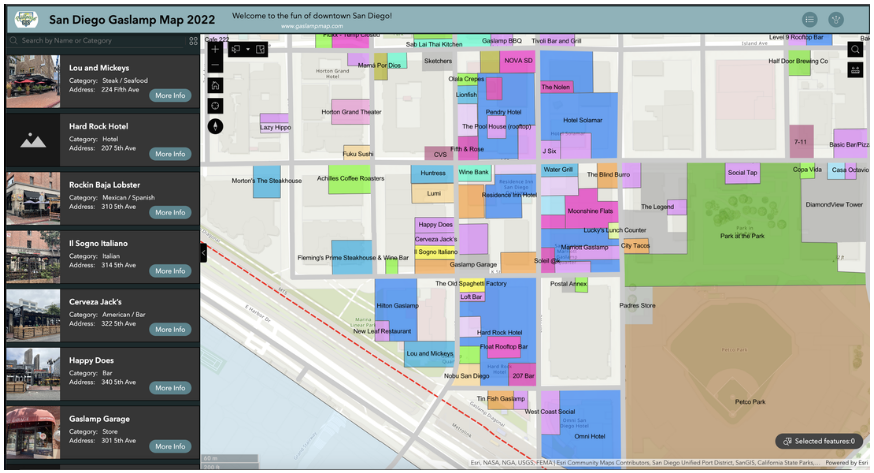The height and width of the screenshot is (473, 874).
Task: Select NOVA SD pink block
Action: (x=518, y=61)
